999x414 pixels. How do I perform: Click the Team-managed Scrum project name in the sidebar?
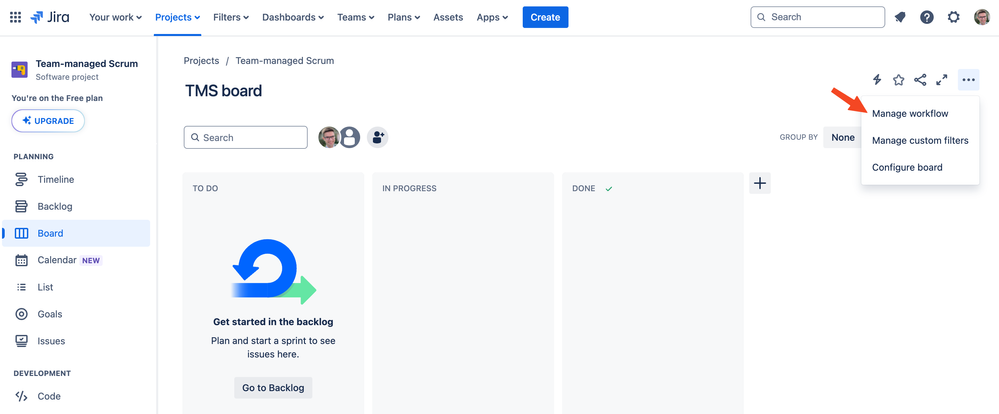pyautogui.click(x=87, y=64)
